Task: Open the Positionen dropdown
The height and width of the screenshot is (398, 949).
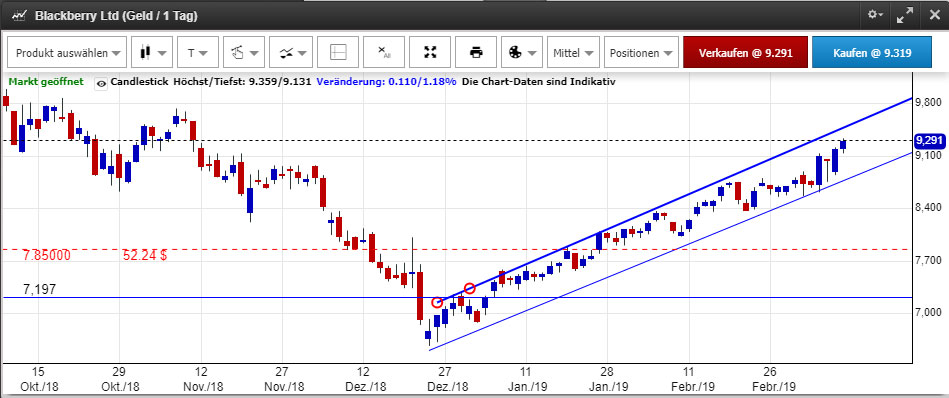Action: (641, 53)
